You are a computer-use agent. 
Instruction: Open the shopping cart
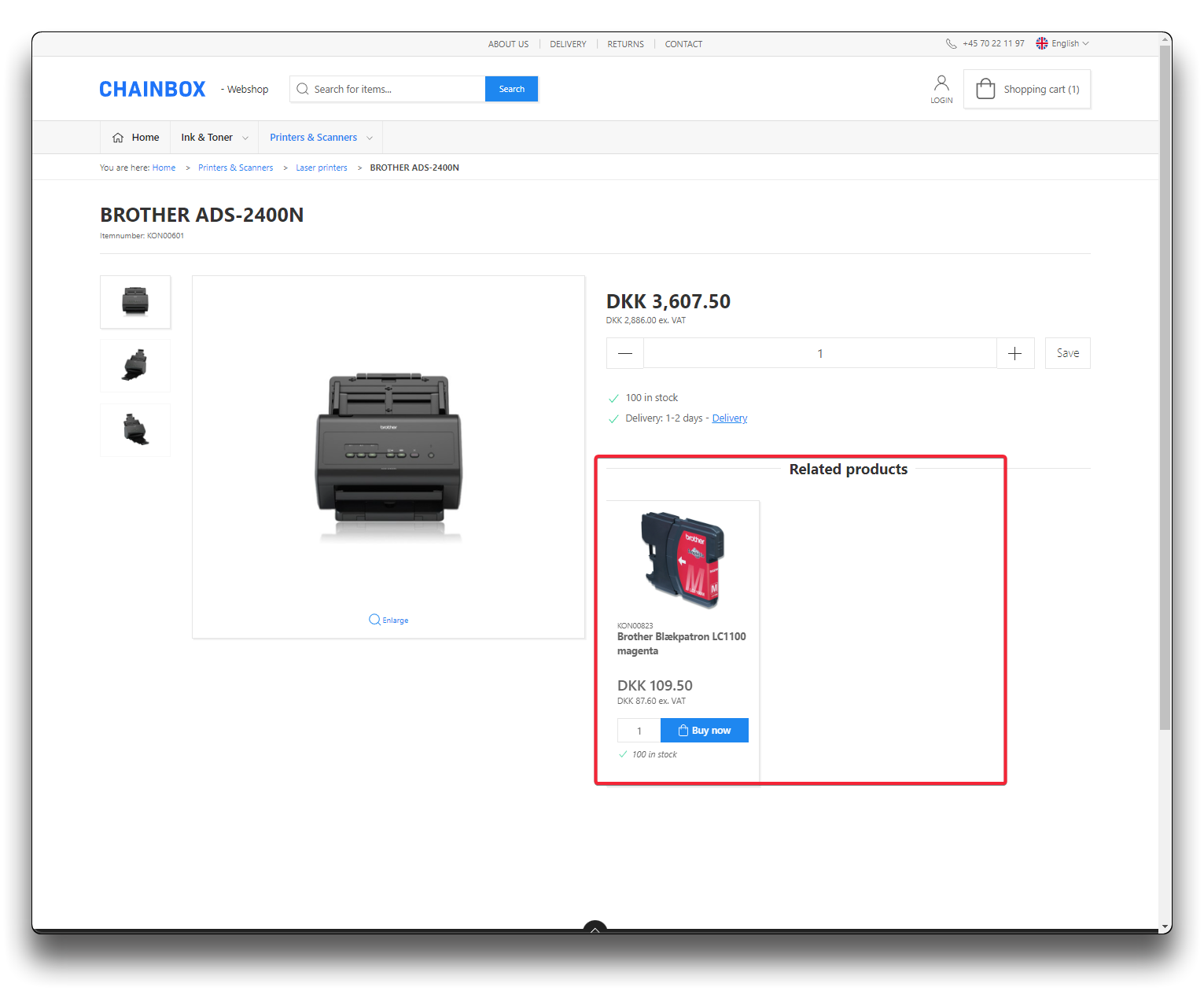(1027, 90)
